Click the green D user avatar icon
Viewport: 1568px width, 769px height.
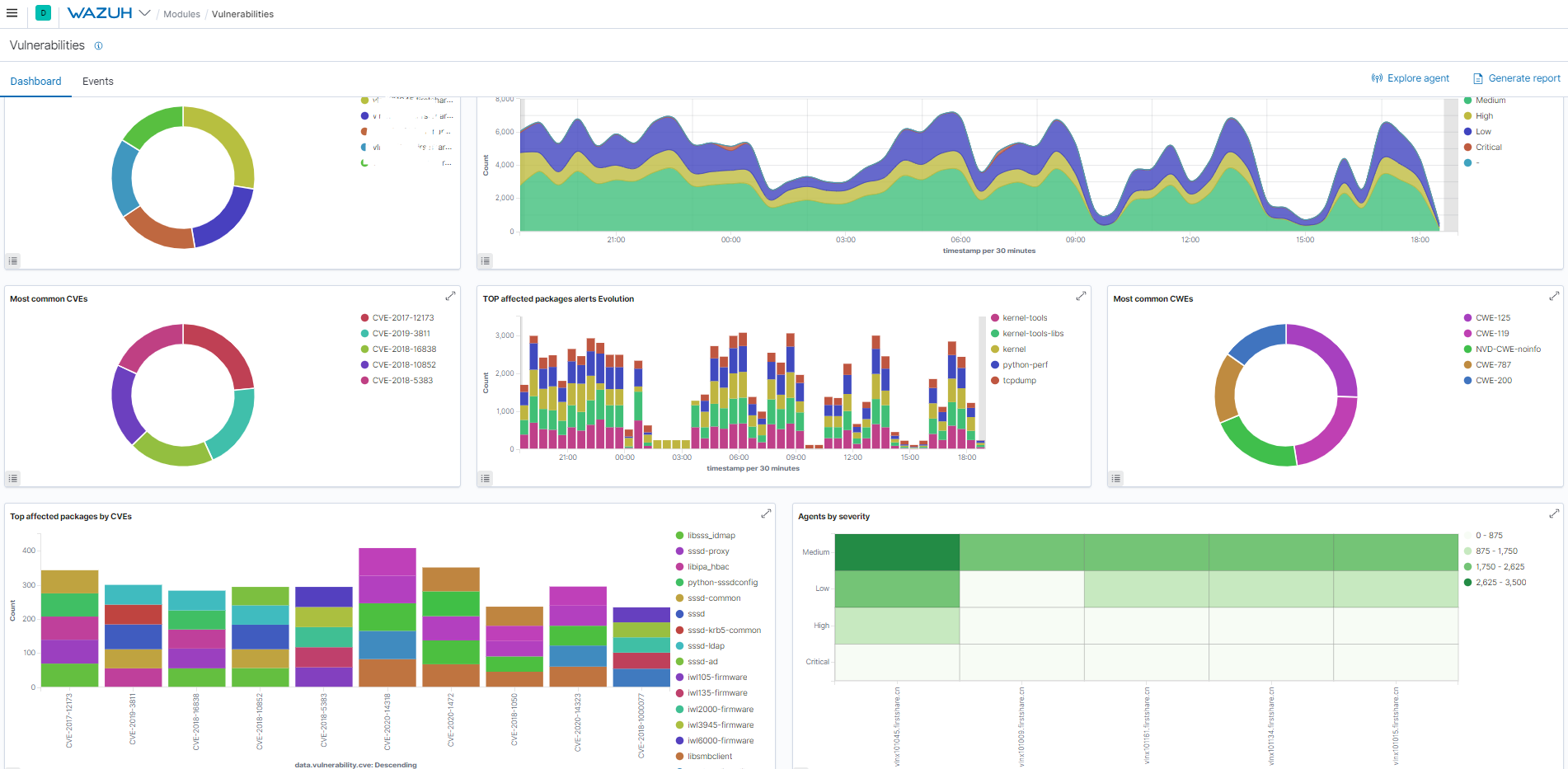[x=43, y=13]
